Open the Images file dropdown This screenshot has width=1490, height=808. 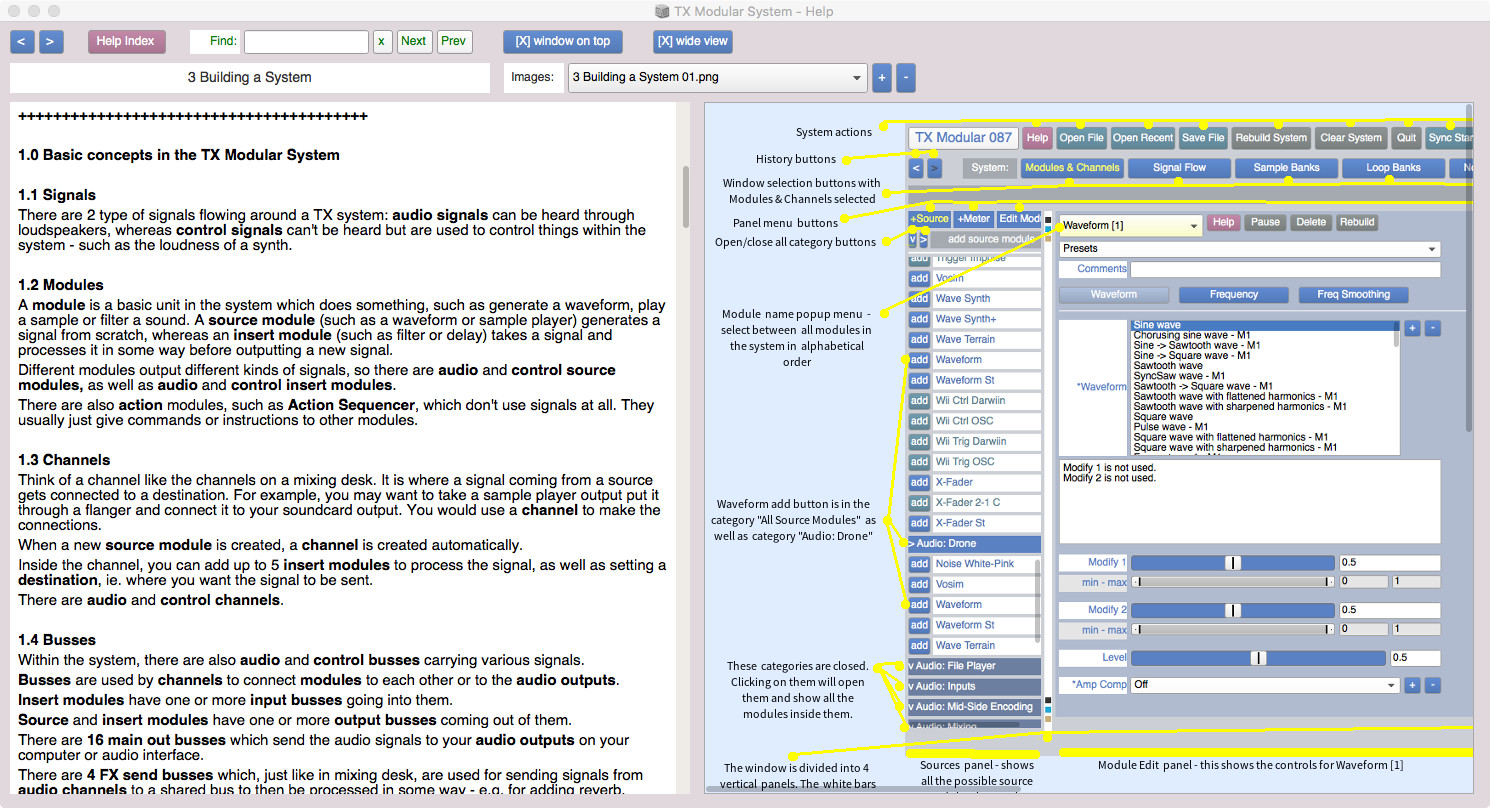(716, 77)
